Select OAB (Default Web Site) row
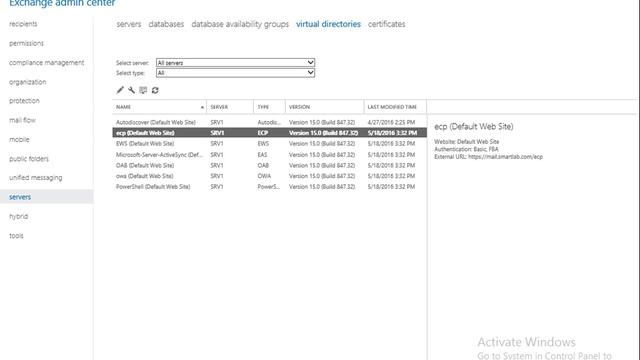640x360 pixels. (269, 165)
